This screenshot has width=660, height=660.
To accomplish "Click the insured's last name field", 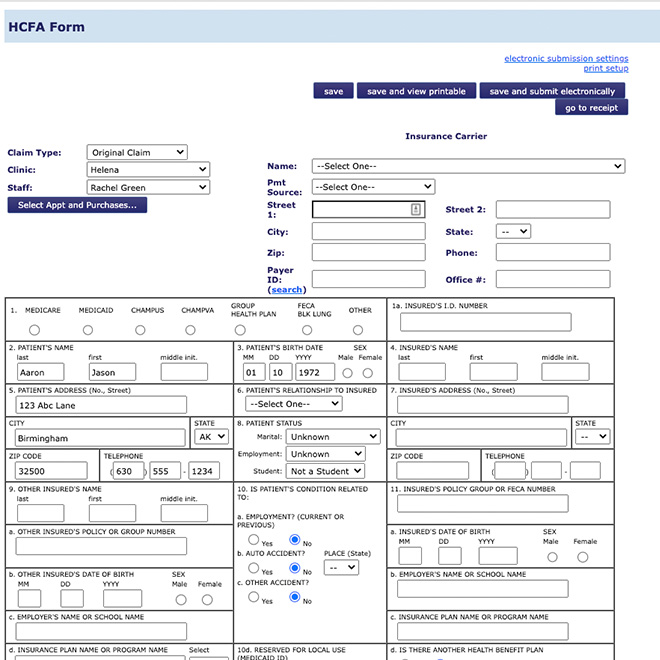I will [422, 372].
